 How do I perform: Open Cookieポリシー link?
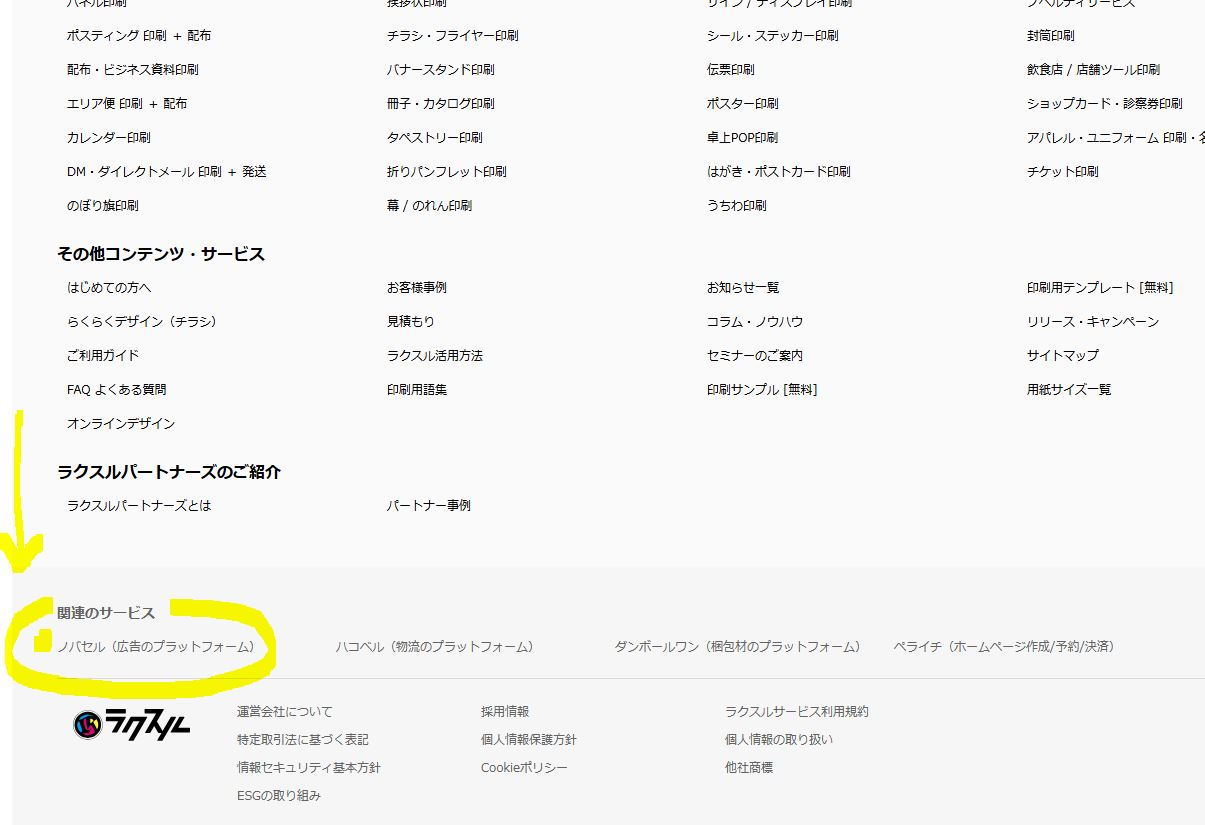pos(524,768)
